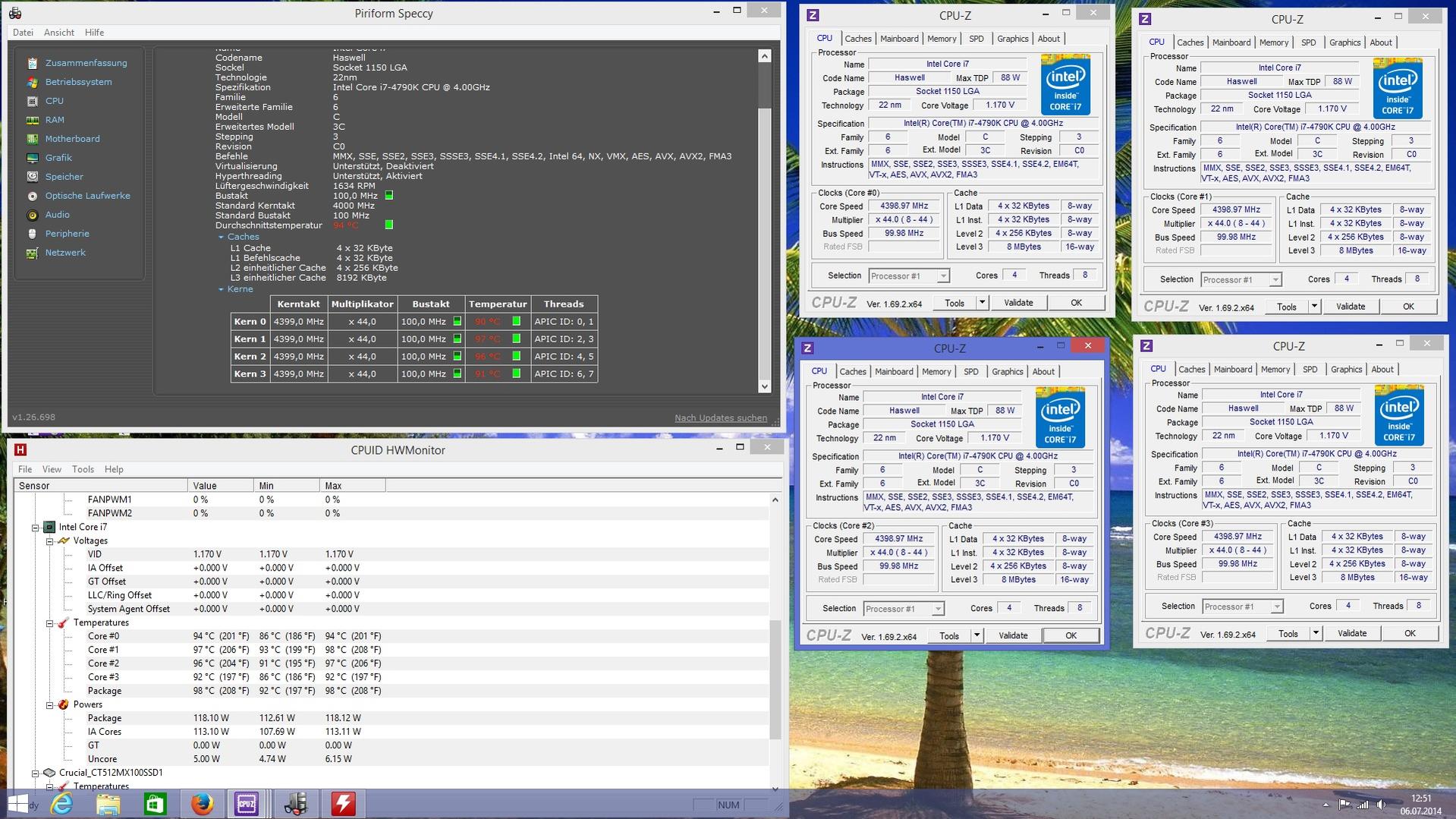Click the Powers flame icon in HWMonitor
This screenshot has height=819, width=1456.
(x=64, y=704)
